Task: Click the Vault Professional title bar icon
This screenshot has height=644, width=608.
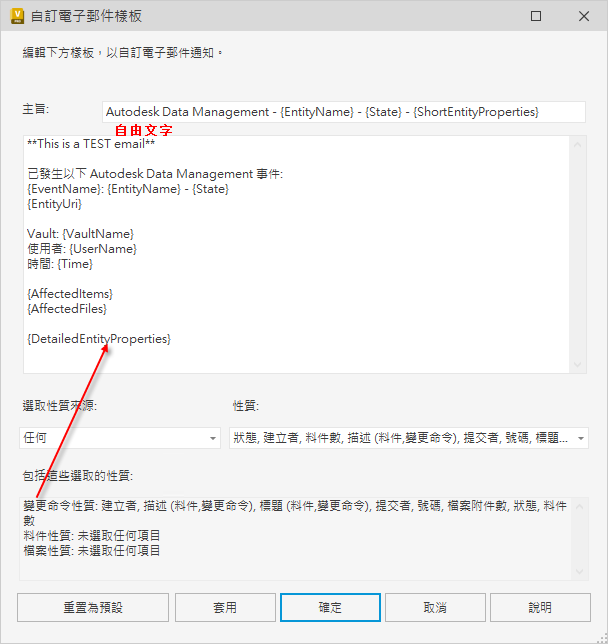Action: coord(17,16)
